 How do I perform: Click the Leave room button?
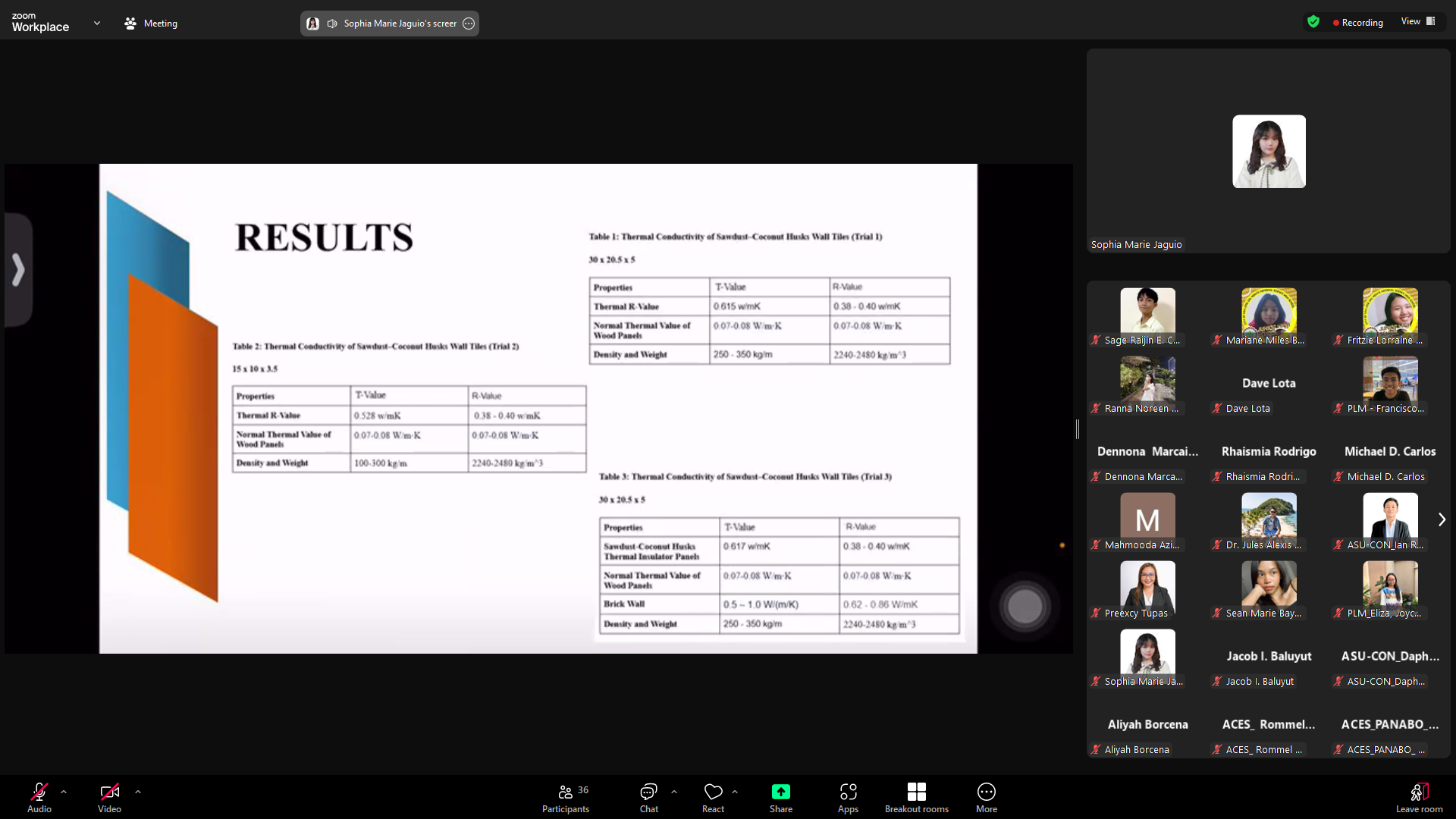tap(1419, 796)
